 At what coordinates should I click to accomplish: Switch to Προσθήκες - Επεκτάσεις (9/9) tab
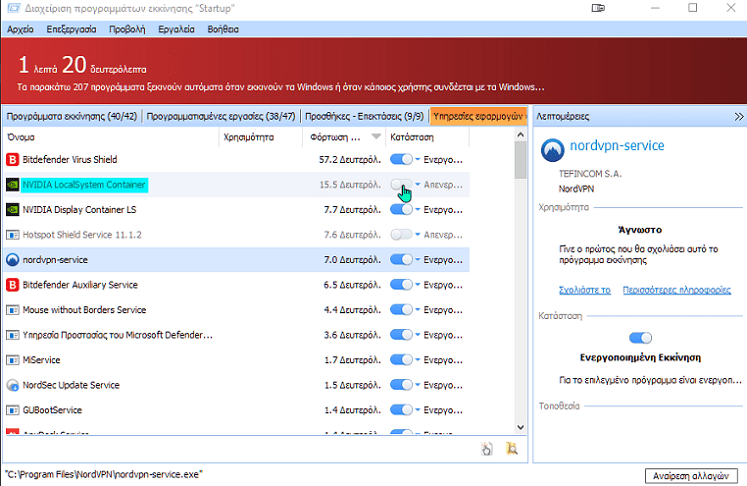pos(364,117)
